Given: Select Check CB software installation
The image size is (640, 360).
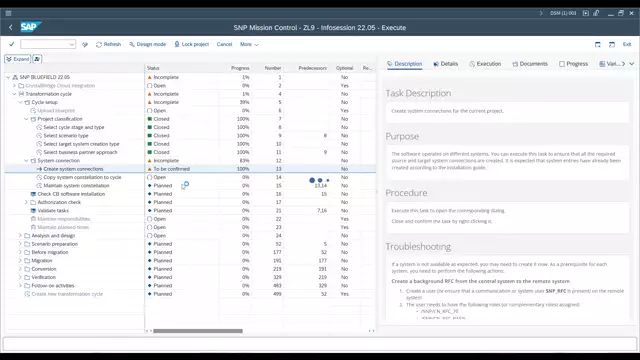Looking at the screenshot, I should pyautogui.click(x=71, y=194).
